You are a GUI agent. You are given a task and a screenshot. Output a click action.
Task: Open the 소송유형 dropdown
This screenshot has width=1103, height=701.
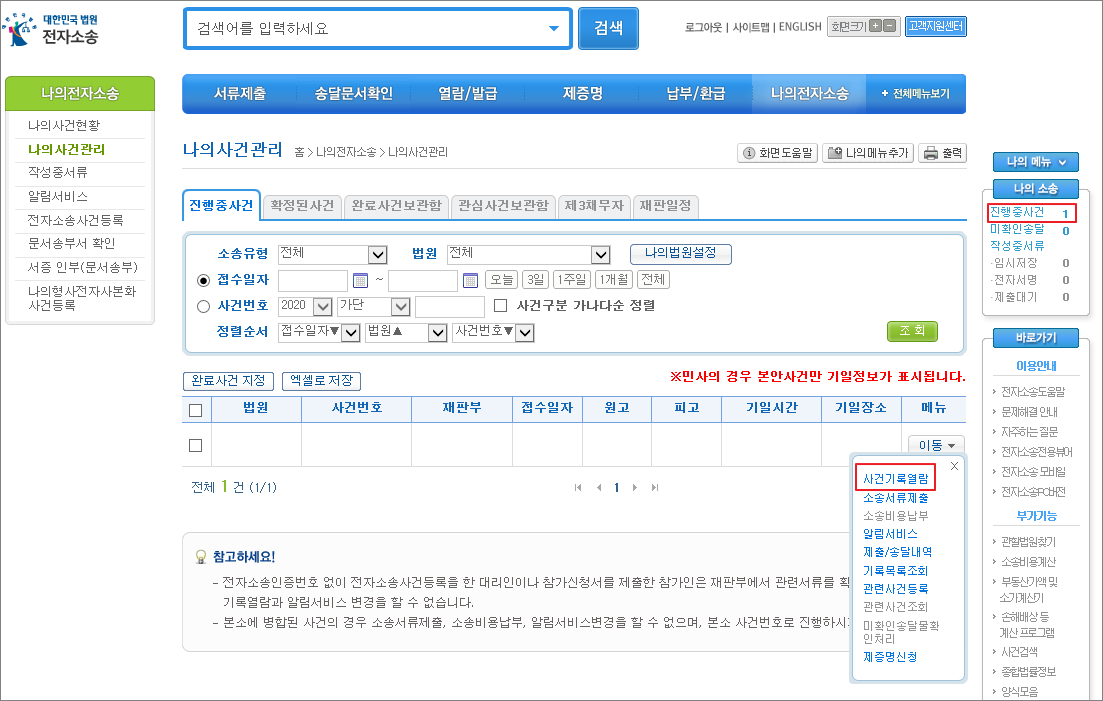pos(333,255)
